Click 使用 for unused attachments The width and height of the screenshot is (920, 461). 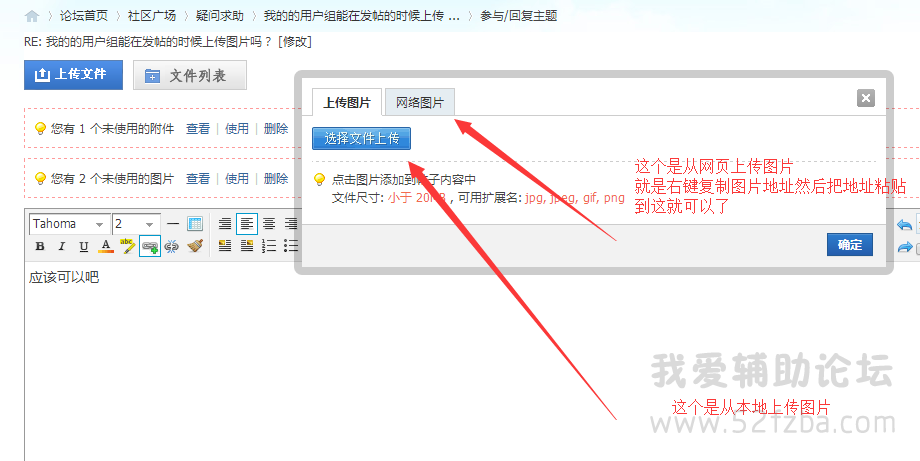click(x=236, y=128)
